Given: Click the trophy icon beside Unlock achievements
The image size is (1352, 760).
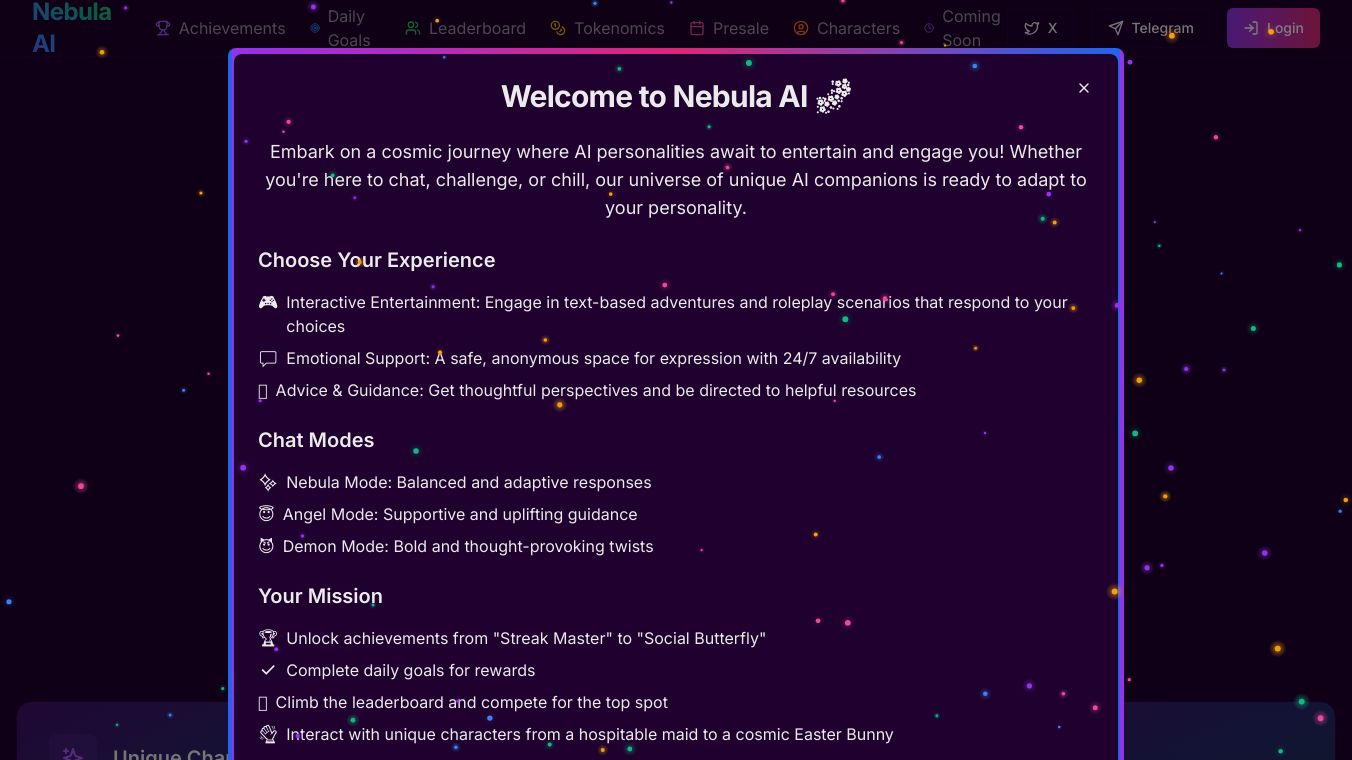Looking at the screenshot, I should 268,638.
